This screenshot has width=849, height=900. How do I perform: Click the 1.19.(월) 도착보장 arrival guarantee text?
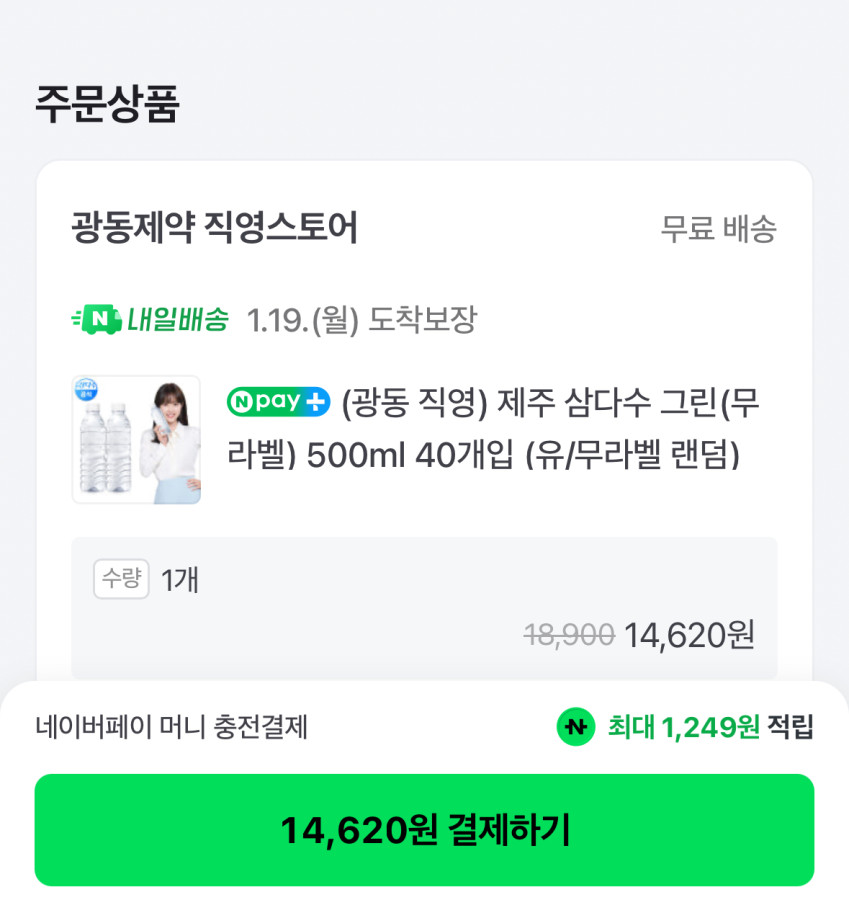(361, 320)
